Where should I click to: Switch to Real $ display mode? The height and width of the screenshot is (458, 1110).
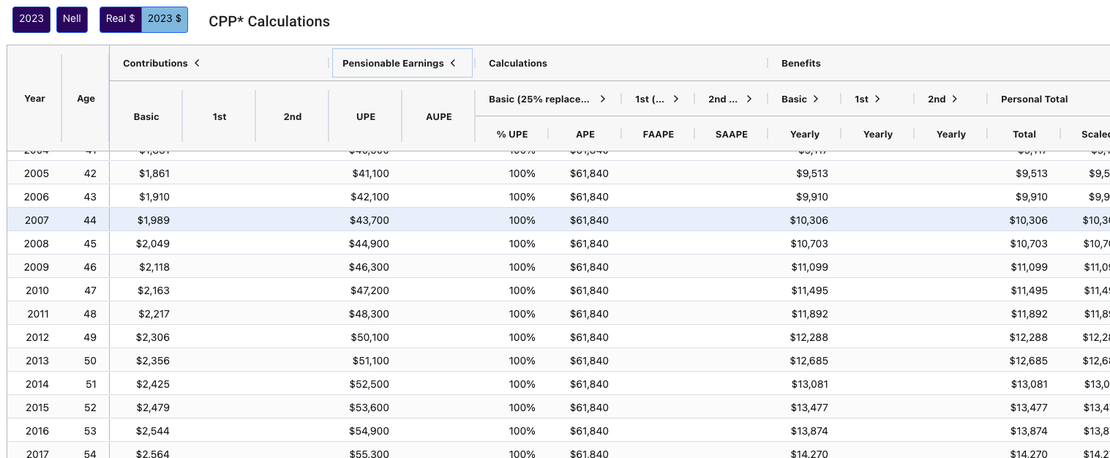[x=120, y=19]
